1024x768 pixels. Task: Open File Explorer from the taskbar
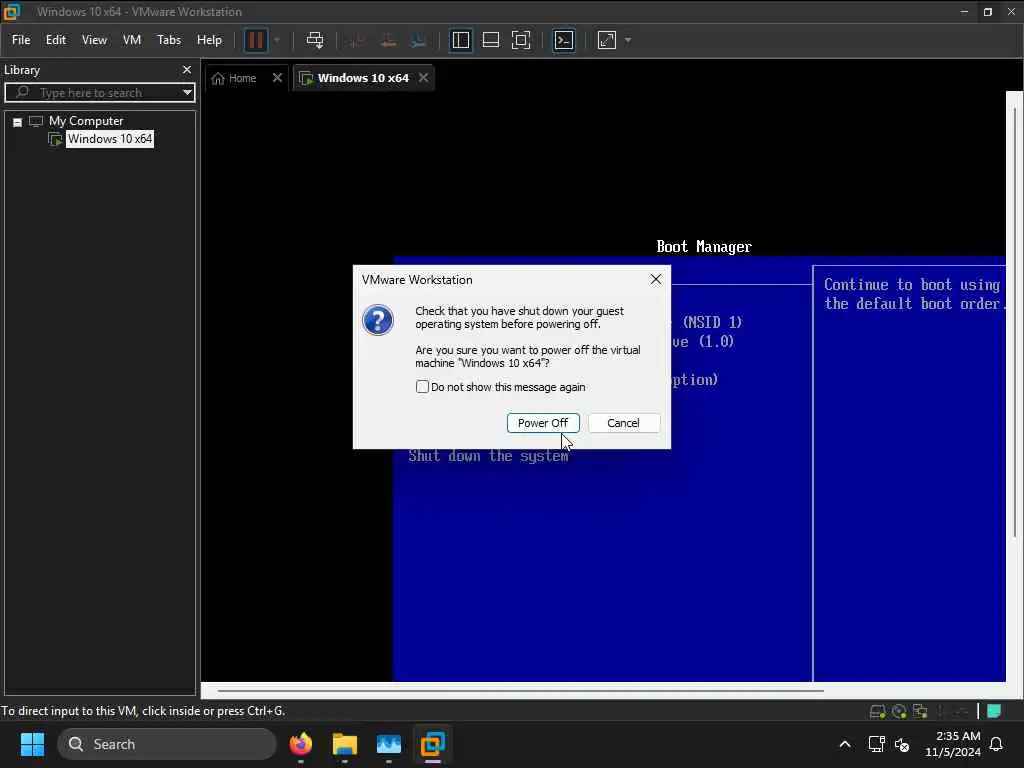345,744
